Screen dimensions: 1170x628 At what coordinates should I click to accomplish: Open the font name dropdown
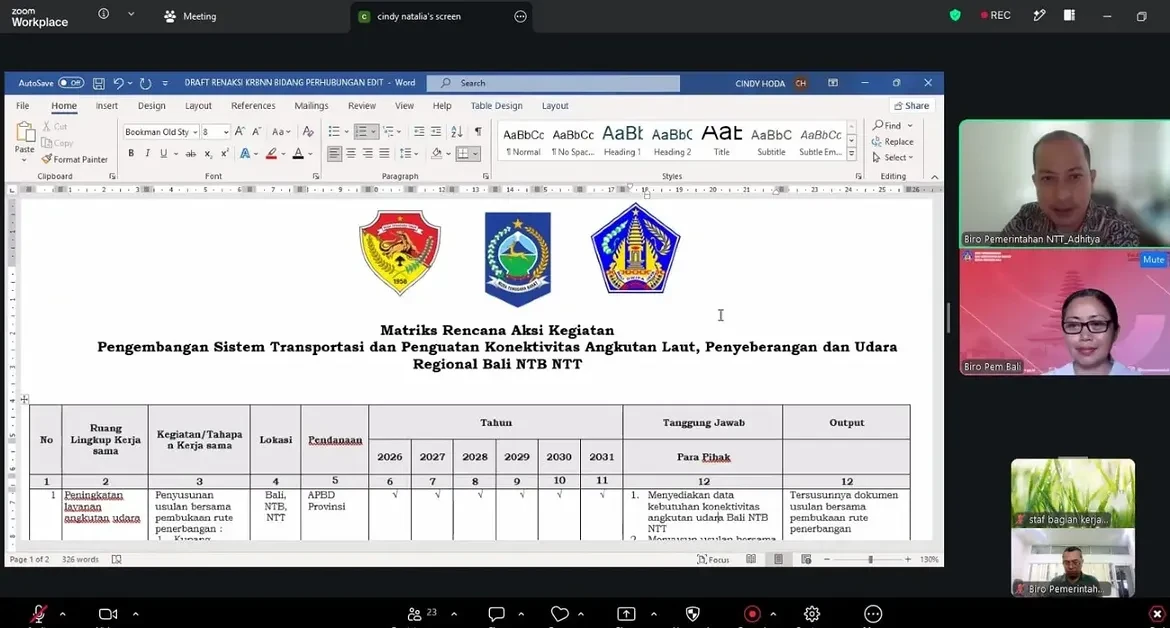[x=195, y=132]
